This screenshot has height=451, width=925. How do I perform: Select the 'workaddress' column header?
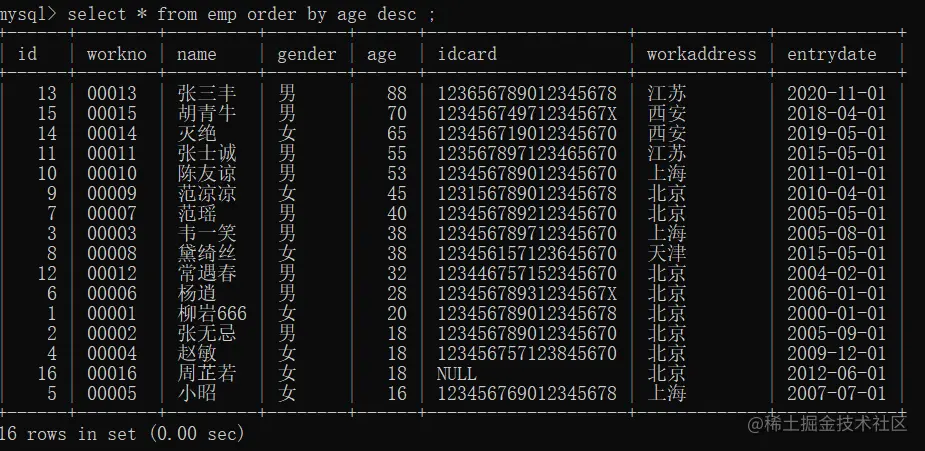tap(701, 54)
